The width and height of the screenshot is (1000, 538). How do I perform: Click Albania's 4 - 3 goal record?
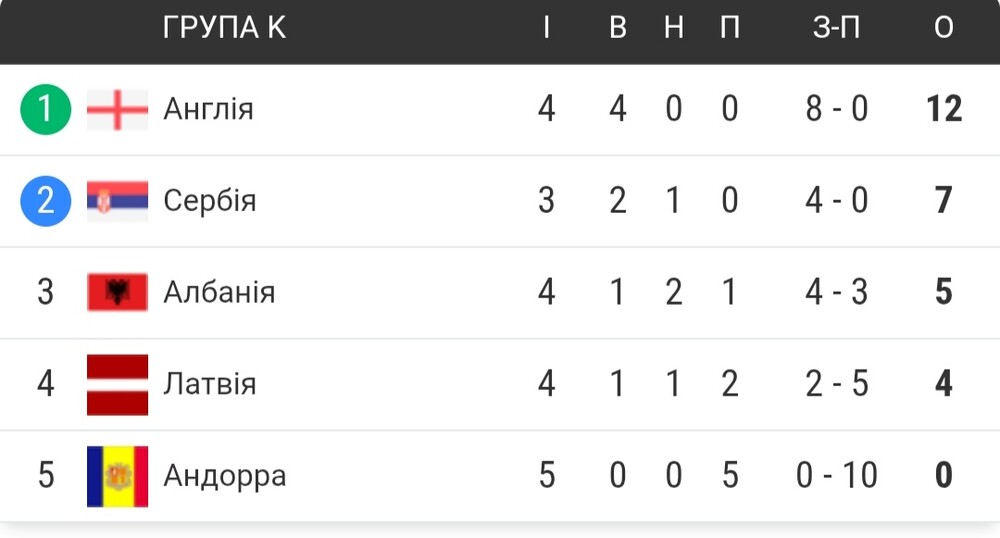pyautogui.click(x=836, y=293)
